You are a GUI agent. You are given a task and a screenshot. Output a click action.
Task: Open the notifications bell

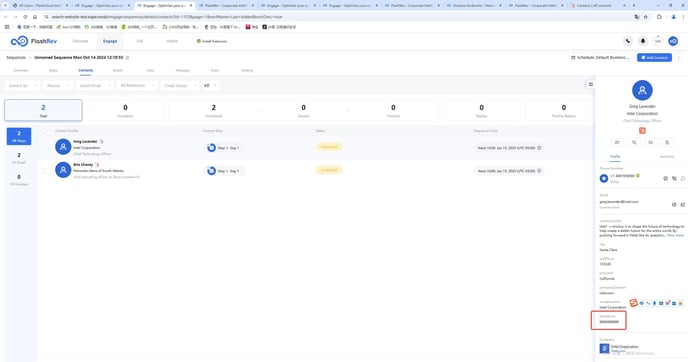click(x=643, y=41)
